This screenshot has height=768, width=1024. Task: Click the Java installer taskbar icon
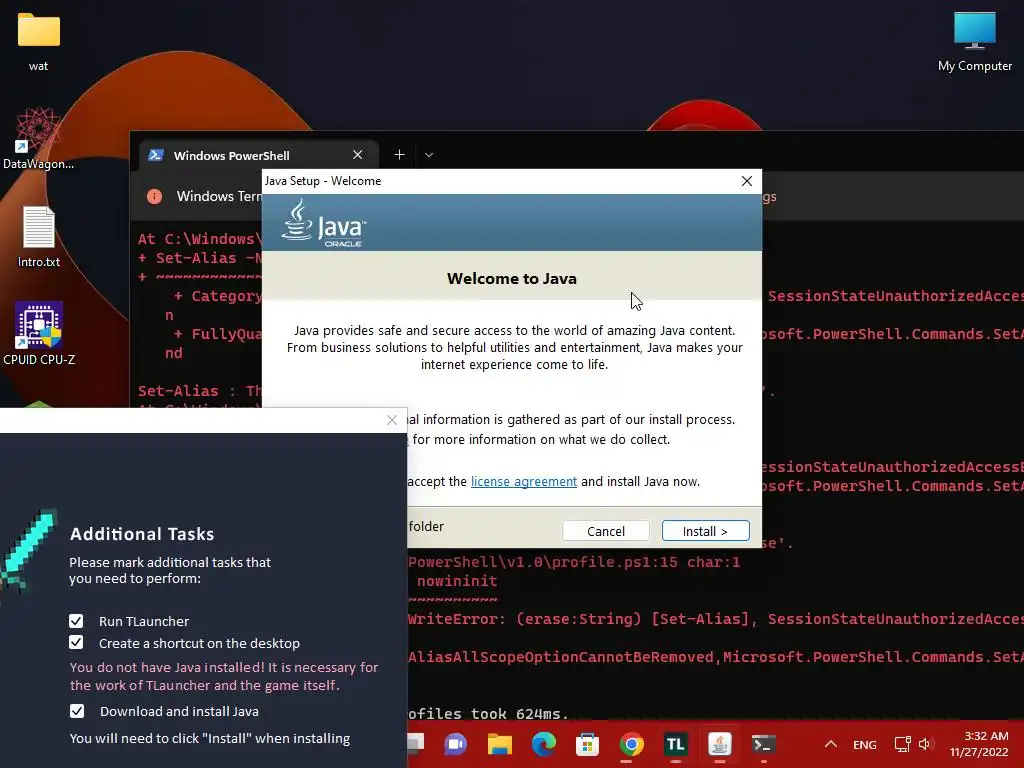click(x=720, y=744)
